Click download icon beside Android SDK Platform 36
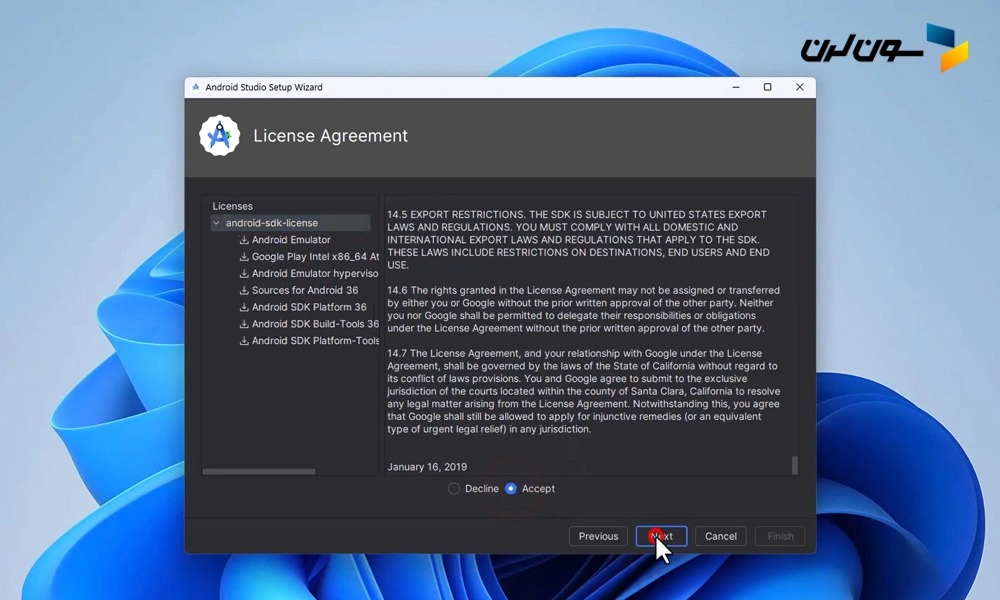 tap(244, 307)
